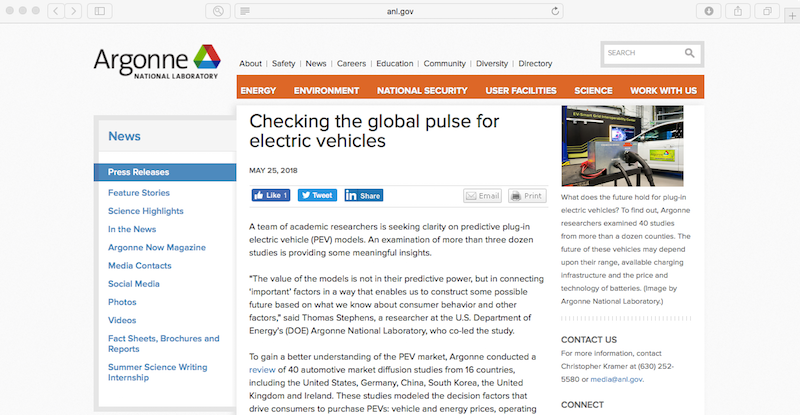Print the article
Screen dimensions: 800x415
pos(527,196)
